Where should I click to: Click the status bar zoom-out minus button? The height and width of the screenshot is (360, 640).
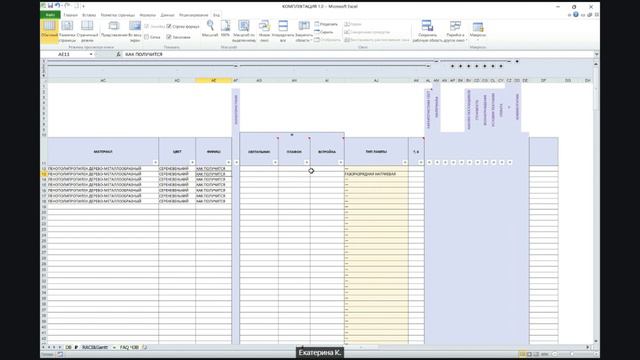[x=555, y=354]
